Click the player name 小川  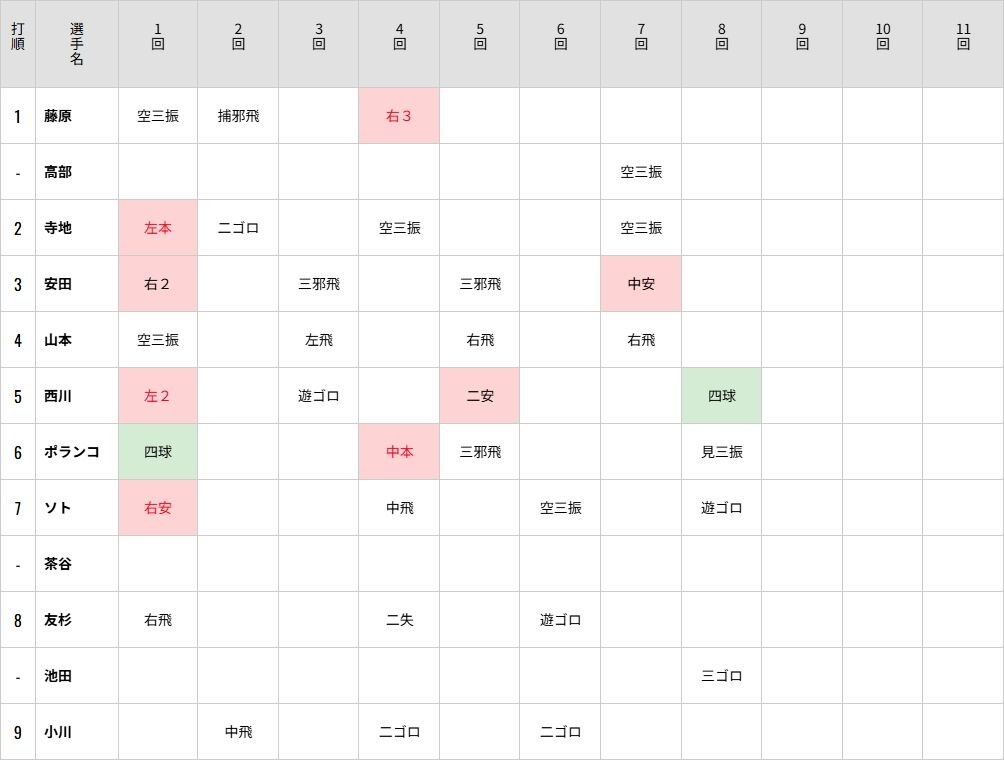pyautogui.click(x=58, y=732)
